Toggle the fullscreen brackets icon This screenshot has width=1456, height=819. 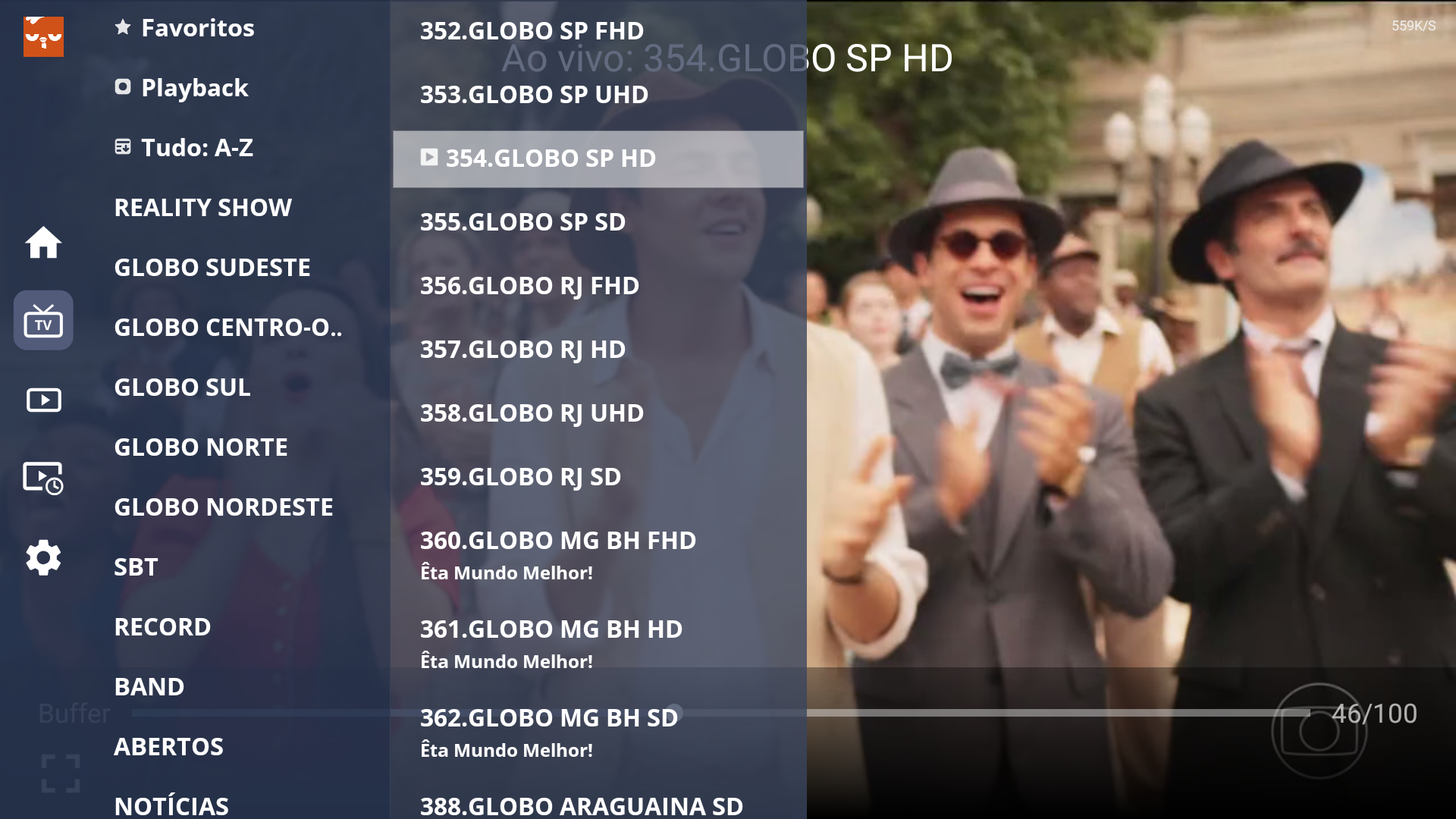coord(60,773)
